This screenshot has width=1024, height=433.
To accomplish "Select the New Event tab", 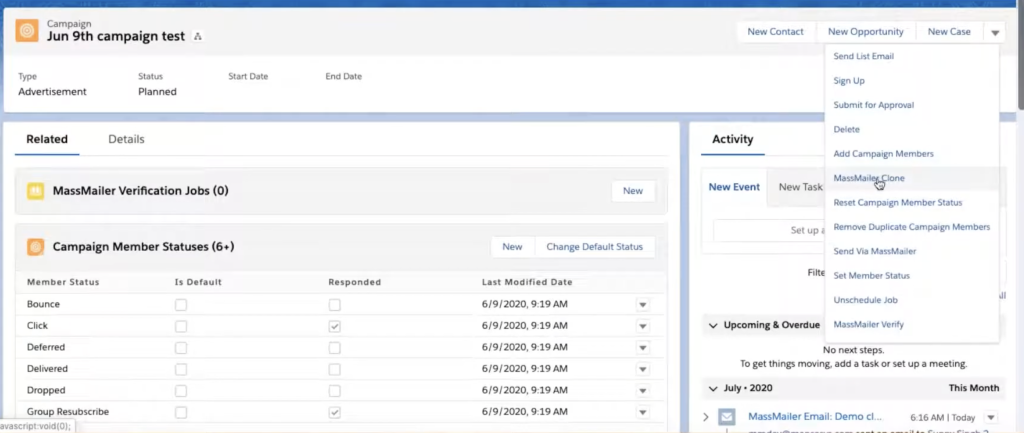I will click(x=734, y=187).
